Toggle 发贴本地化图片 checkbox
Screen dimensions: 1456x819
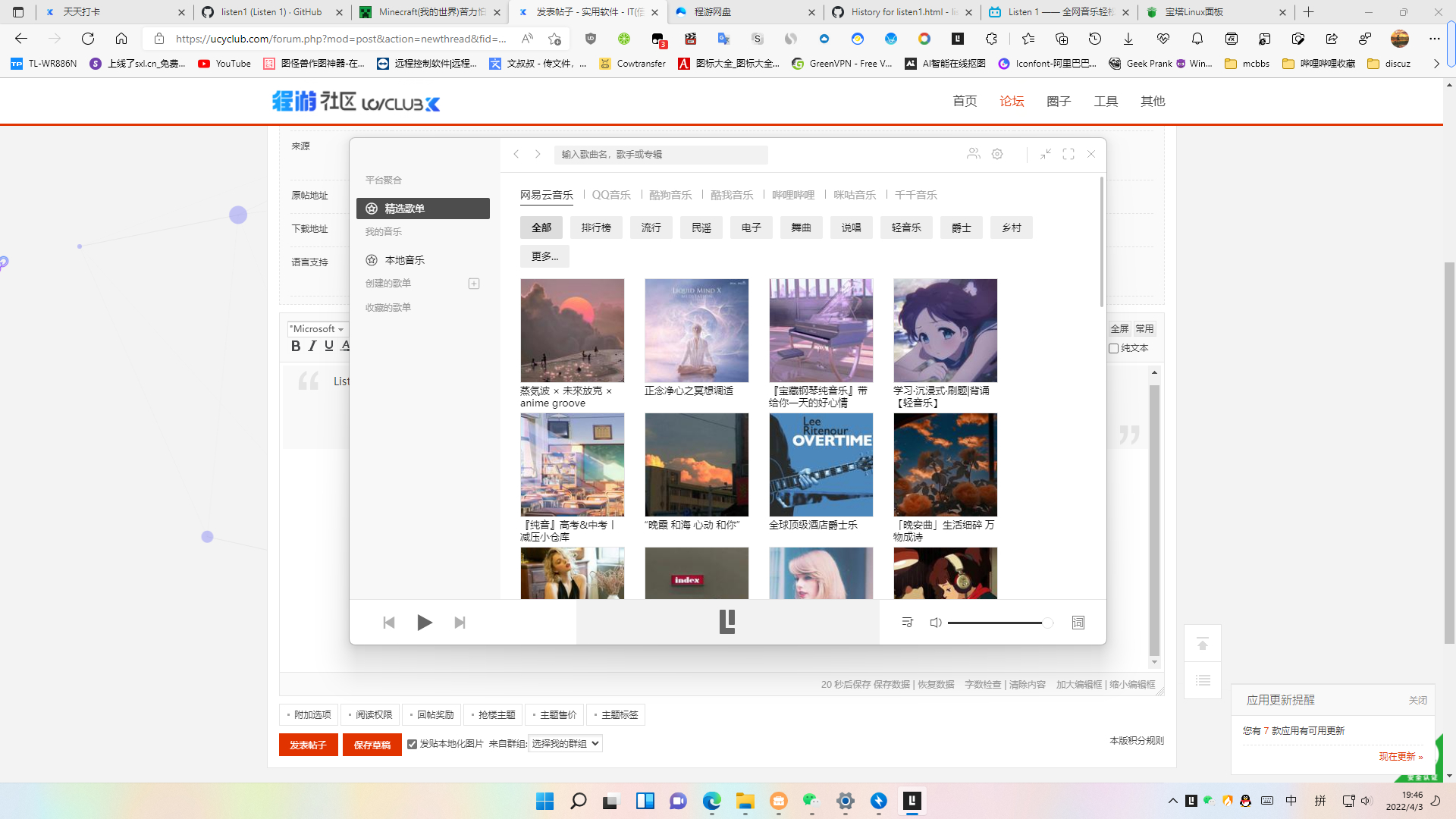413,744
